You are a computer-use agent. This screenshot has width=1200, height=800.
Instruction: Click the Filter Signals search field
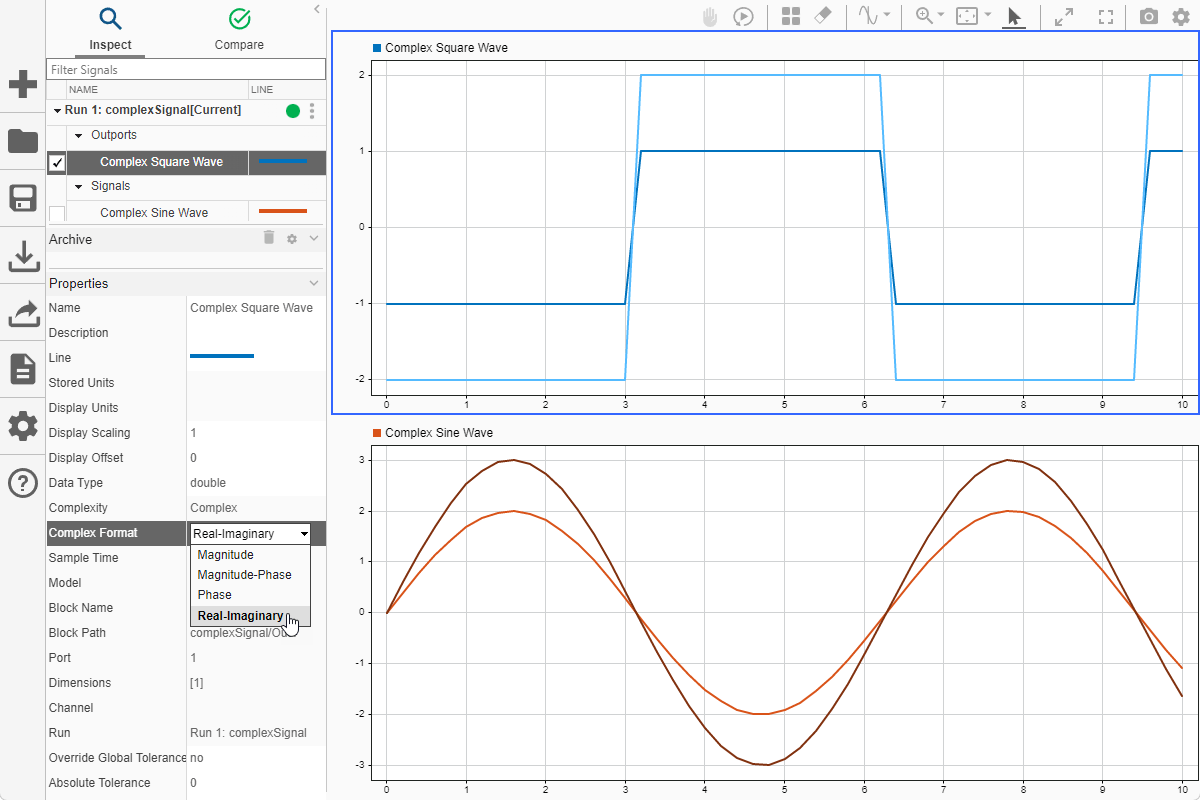click(186, 70)
